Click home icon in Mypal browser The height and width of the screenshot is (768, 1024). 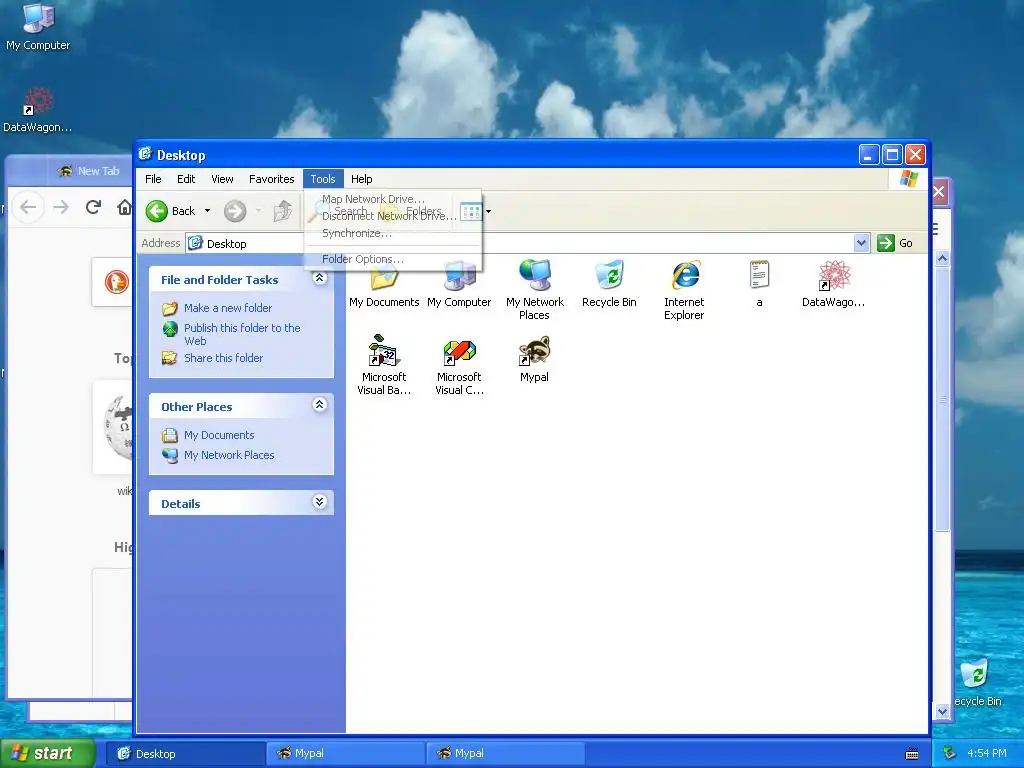(124, 207)
